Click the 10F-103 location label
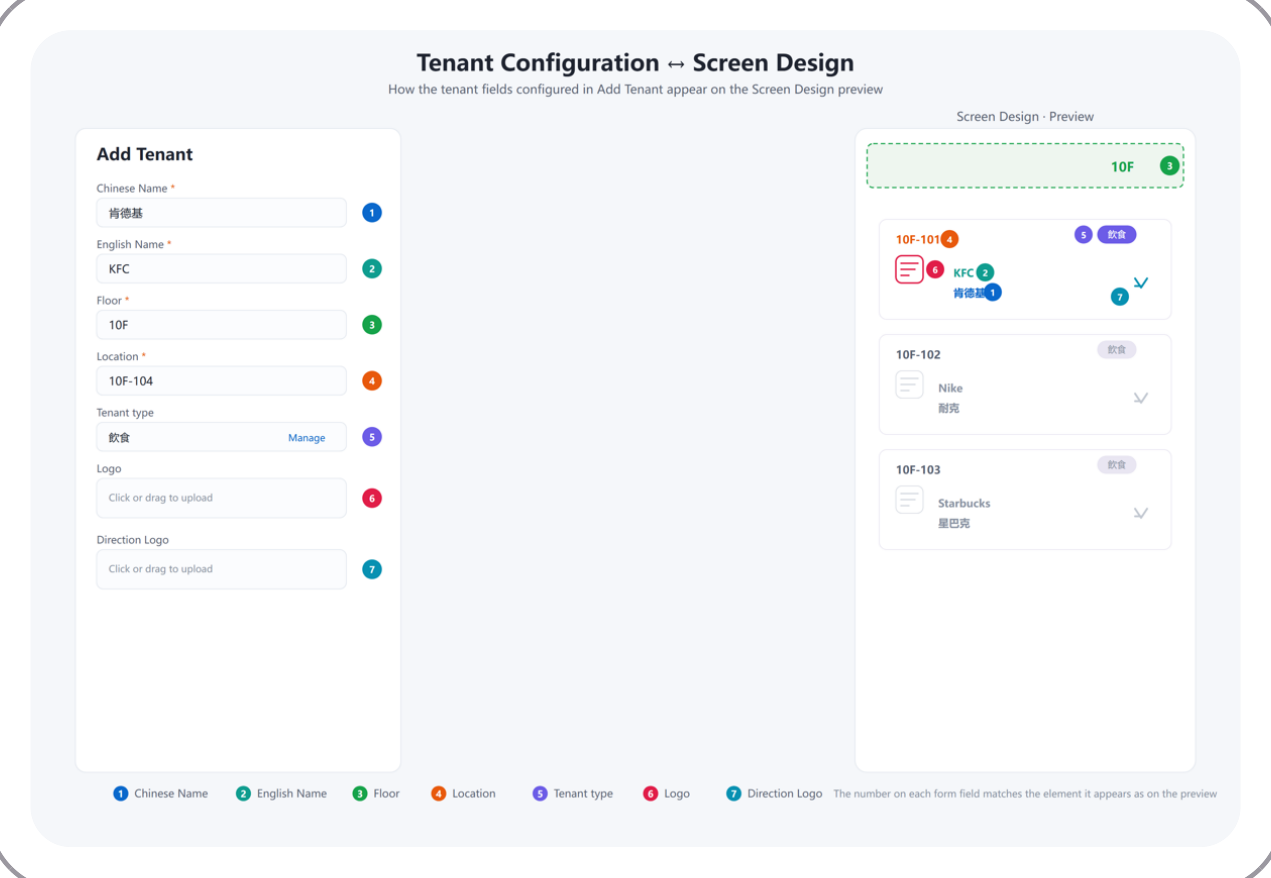The height and width of the screenshot is (878, 1271). point(918,470)
